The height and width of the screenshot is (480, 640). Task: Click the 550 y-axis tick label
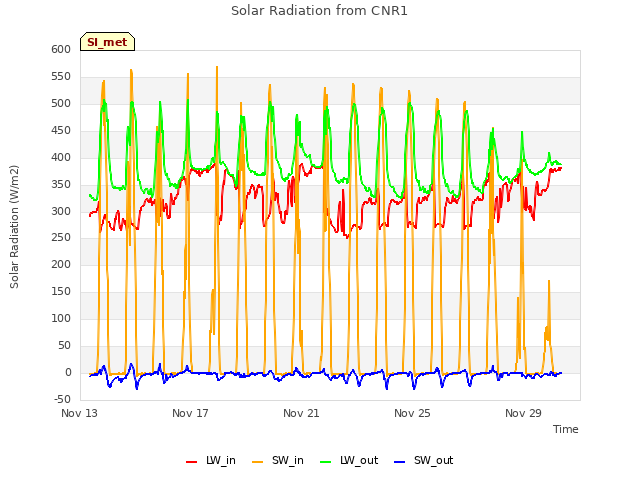point(61,76)
